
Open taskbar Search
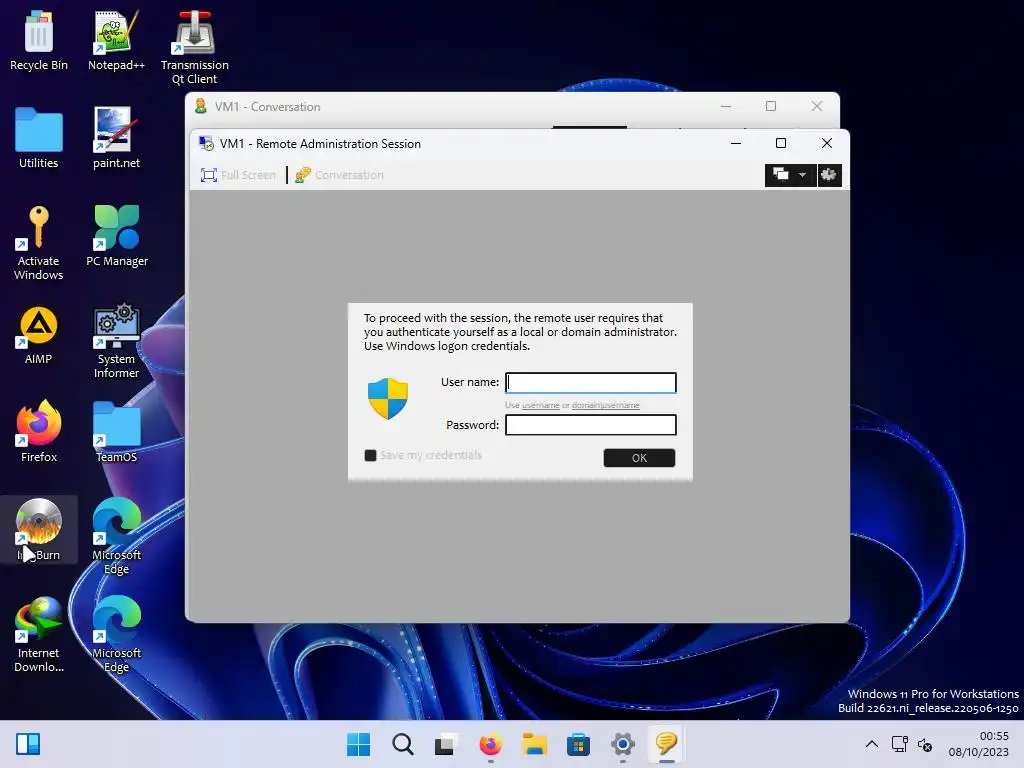[x=402, y=744]
